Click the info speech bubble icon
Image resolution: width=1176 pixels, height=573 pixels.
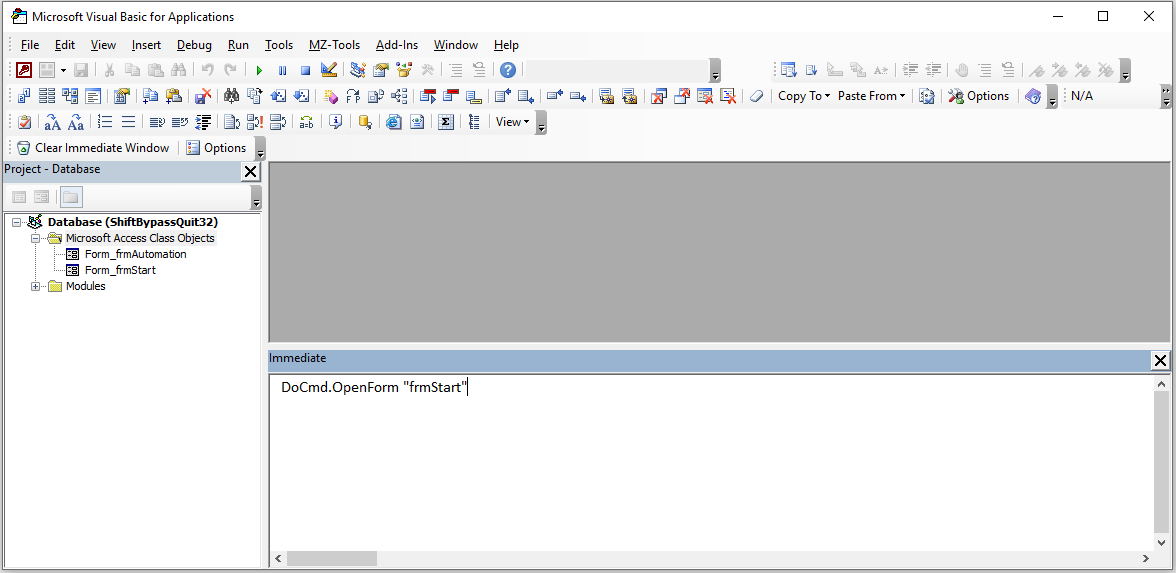(x=335, y=122)
